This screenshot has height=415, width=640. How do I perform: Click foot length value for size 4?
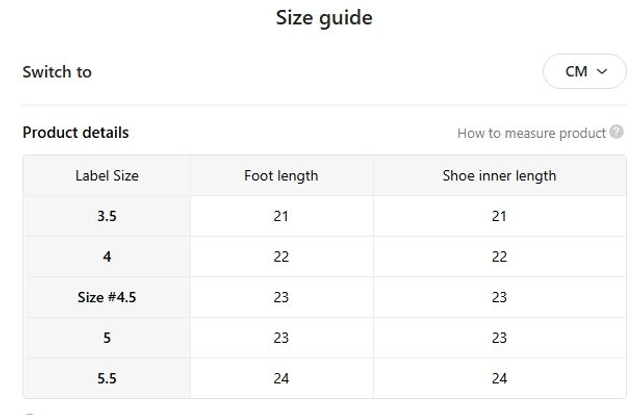[281, 257]
